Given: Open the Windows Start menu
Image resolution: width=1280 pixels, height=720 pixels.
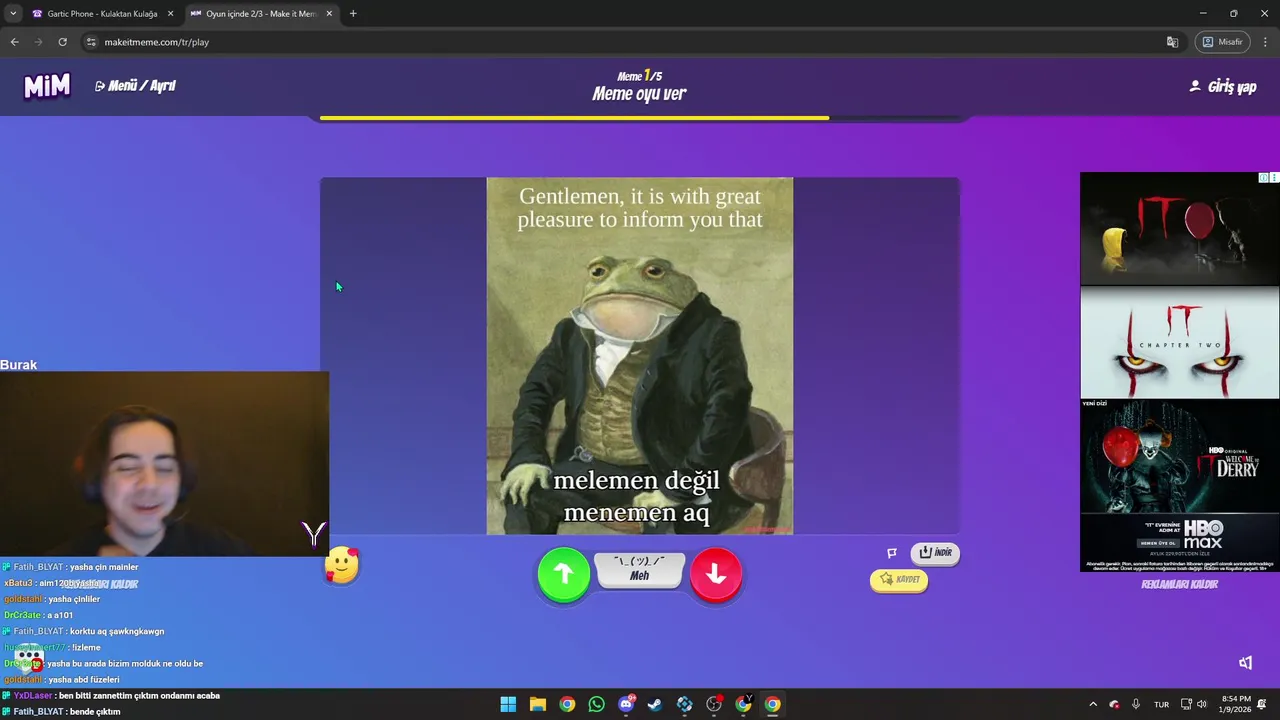Looking at the screenshot, I should tap(508, 704).
